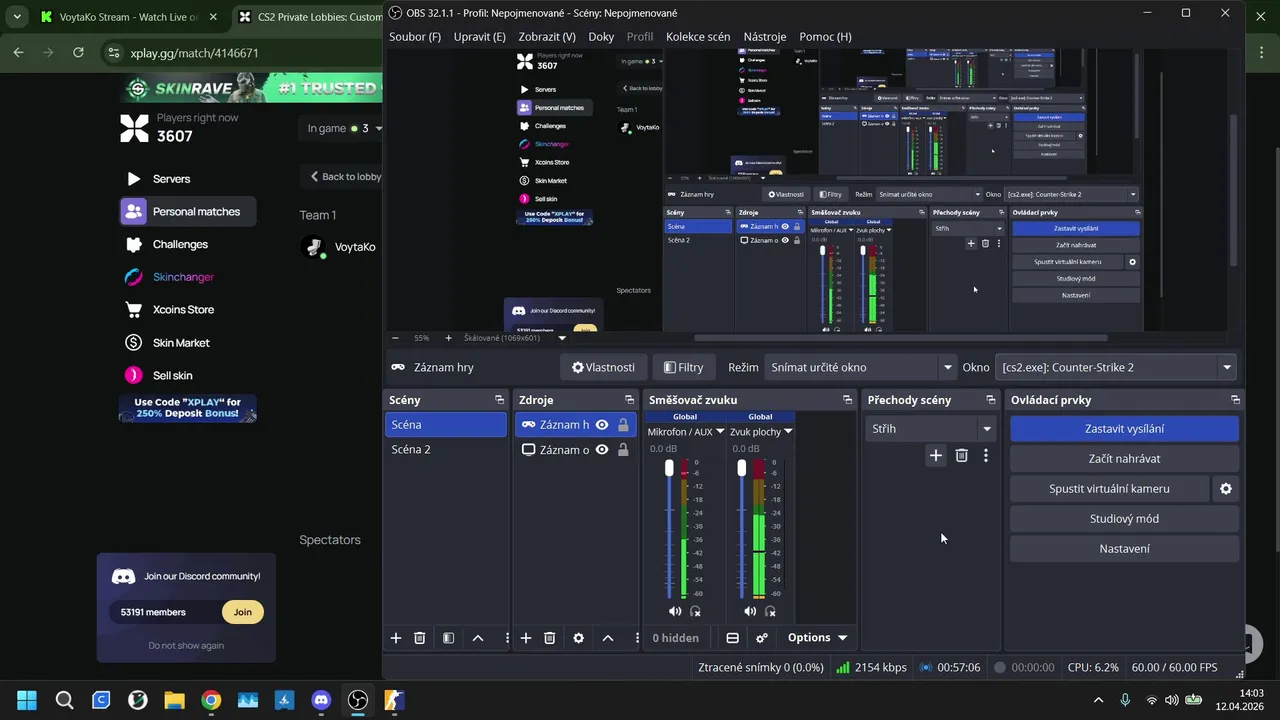The image size is (1280, 720).
Task: Toggle lock on Záznam o source
Action: [623, 450]
